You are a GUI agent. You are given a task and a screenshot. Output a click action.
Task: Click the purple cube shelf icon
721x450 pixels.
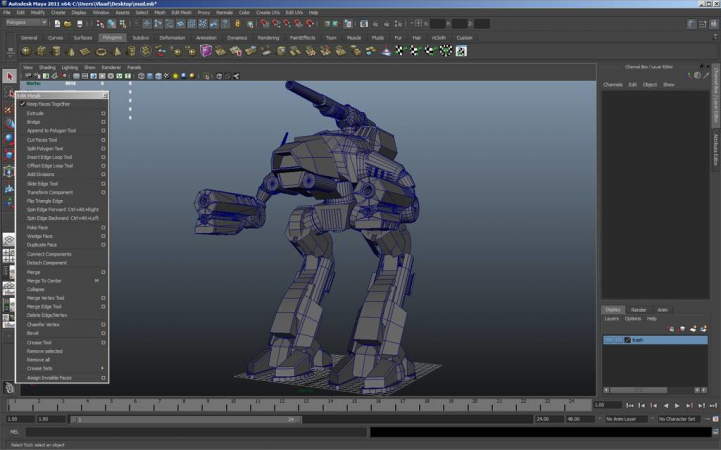206,51
